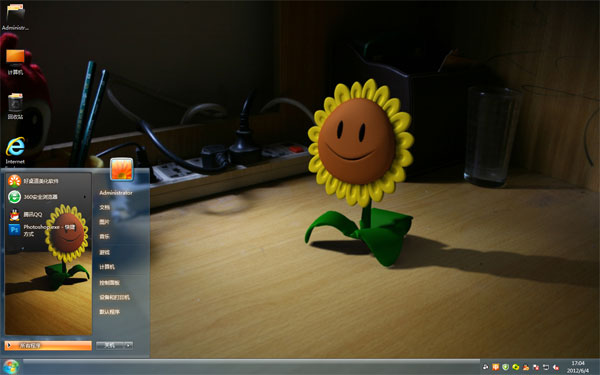
Task: Expand 360安全浏览器 jump list arrow
Action: pos(85,197)
